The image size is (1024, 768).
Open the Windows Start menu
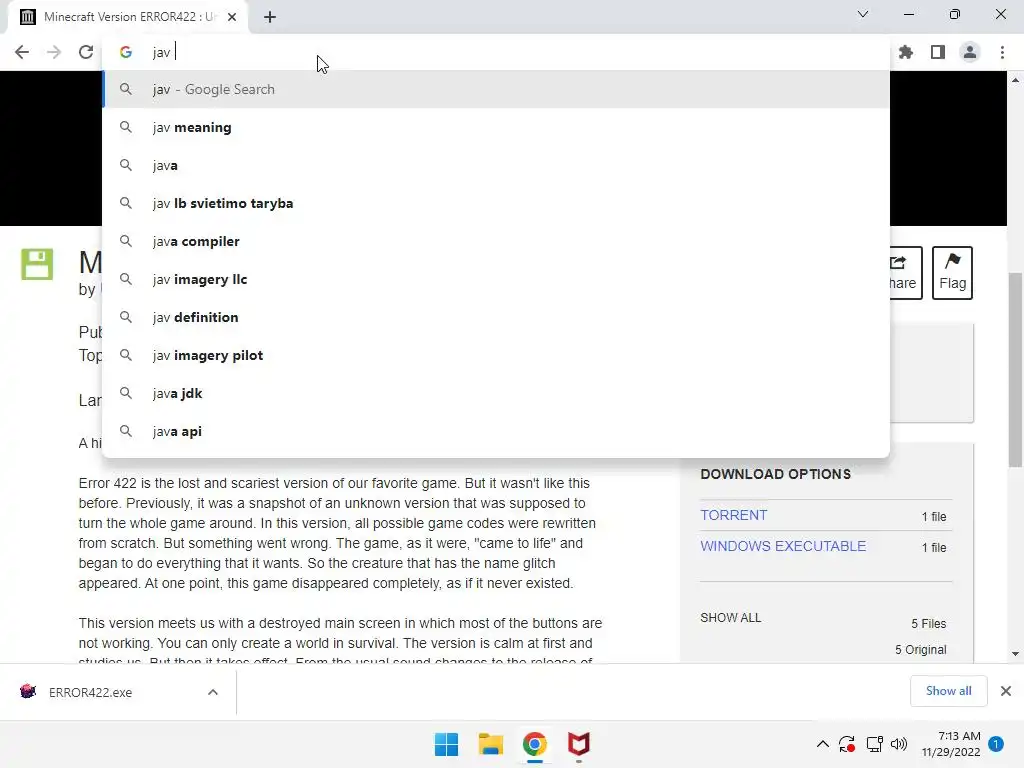click(x=447, y=744)
